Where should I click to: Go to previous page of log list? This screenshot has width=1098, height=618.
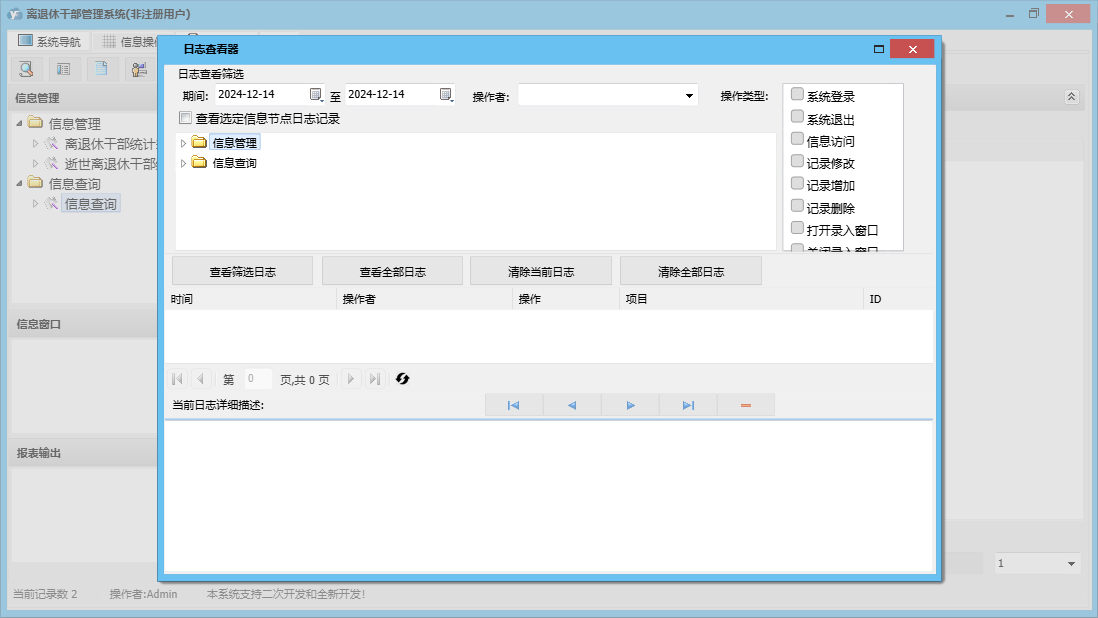200,379
